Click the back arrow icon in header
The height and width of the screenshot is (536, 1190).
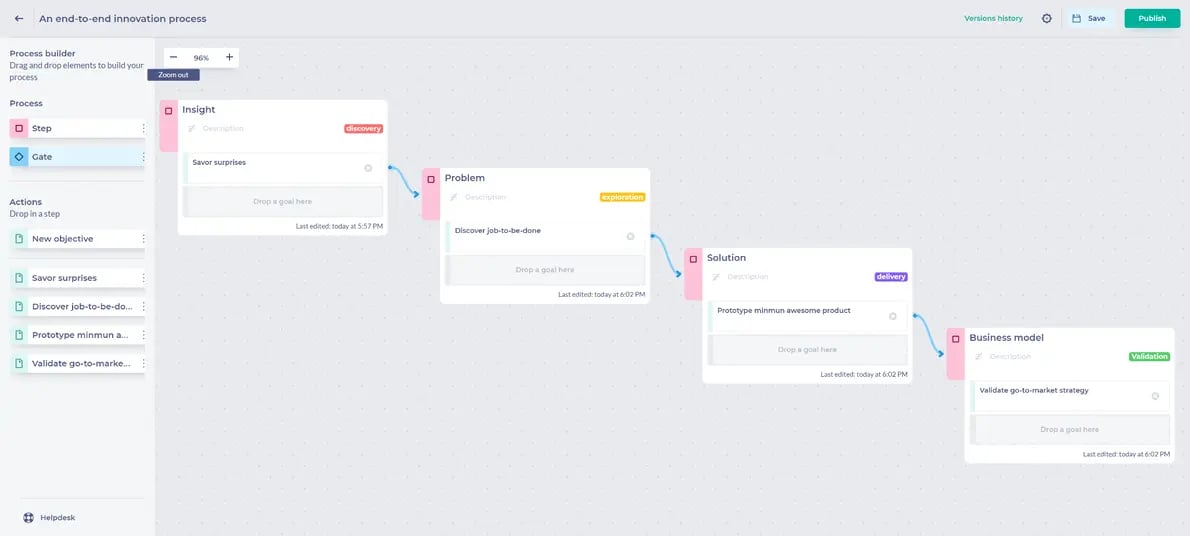point(19,18)
